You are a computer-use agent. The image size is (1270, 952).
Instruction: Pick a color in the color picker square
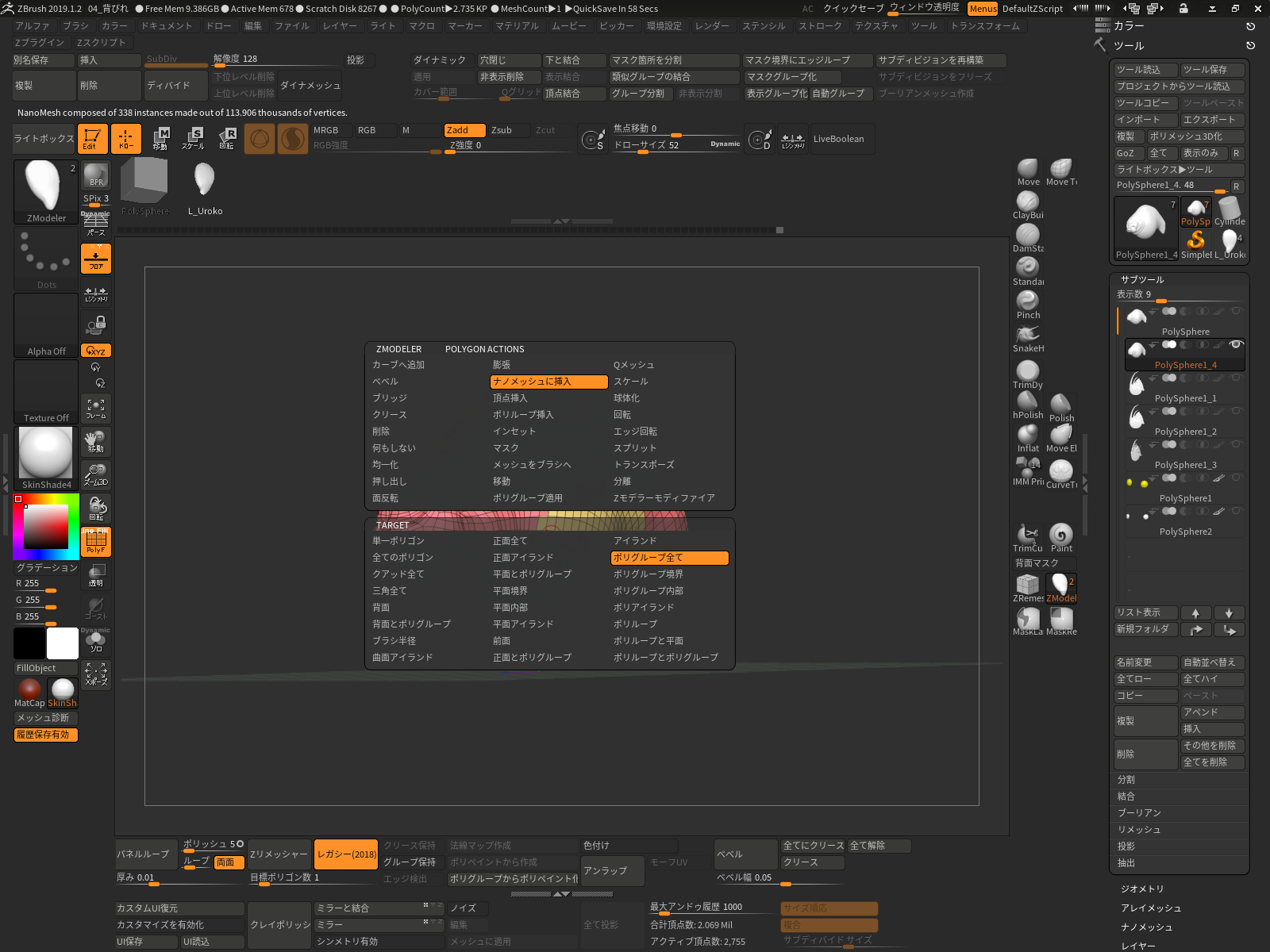(45, 527)
